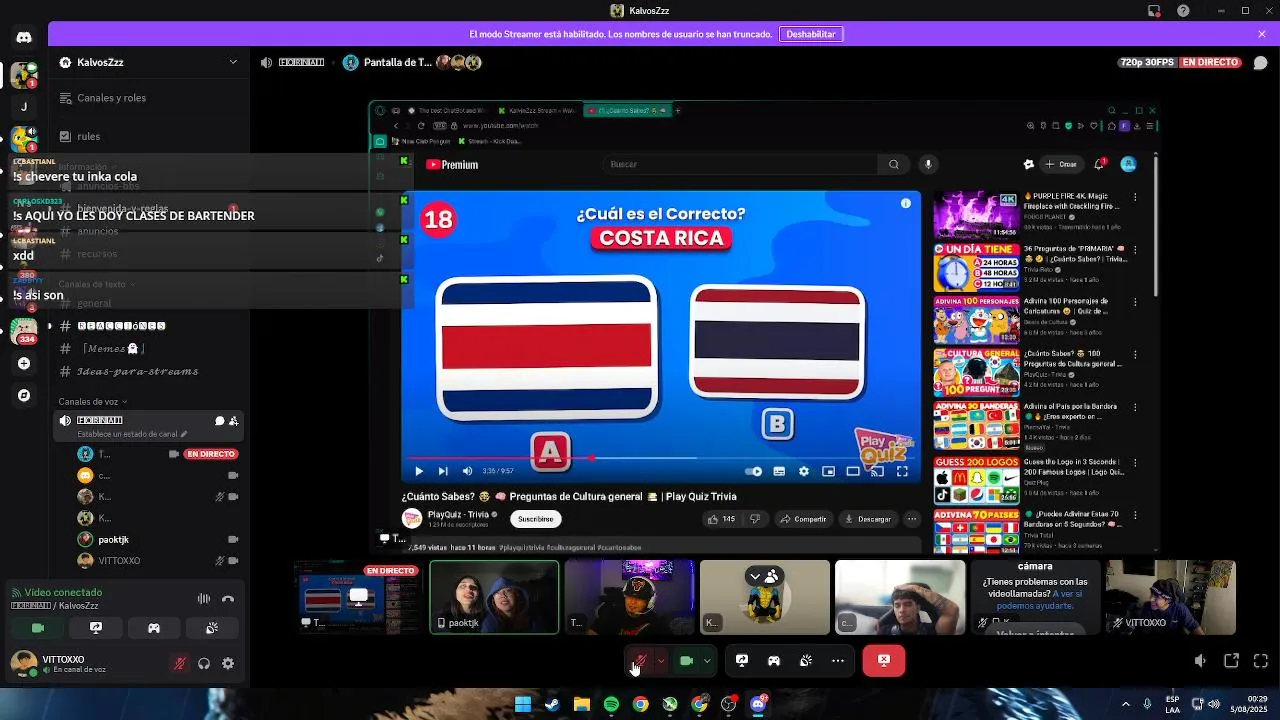
Task: Toggle camera in the call control bar
Action: point(686,660)
